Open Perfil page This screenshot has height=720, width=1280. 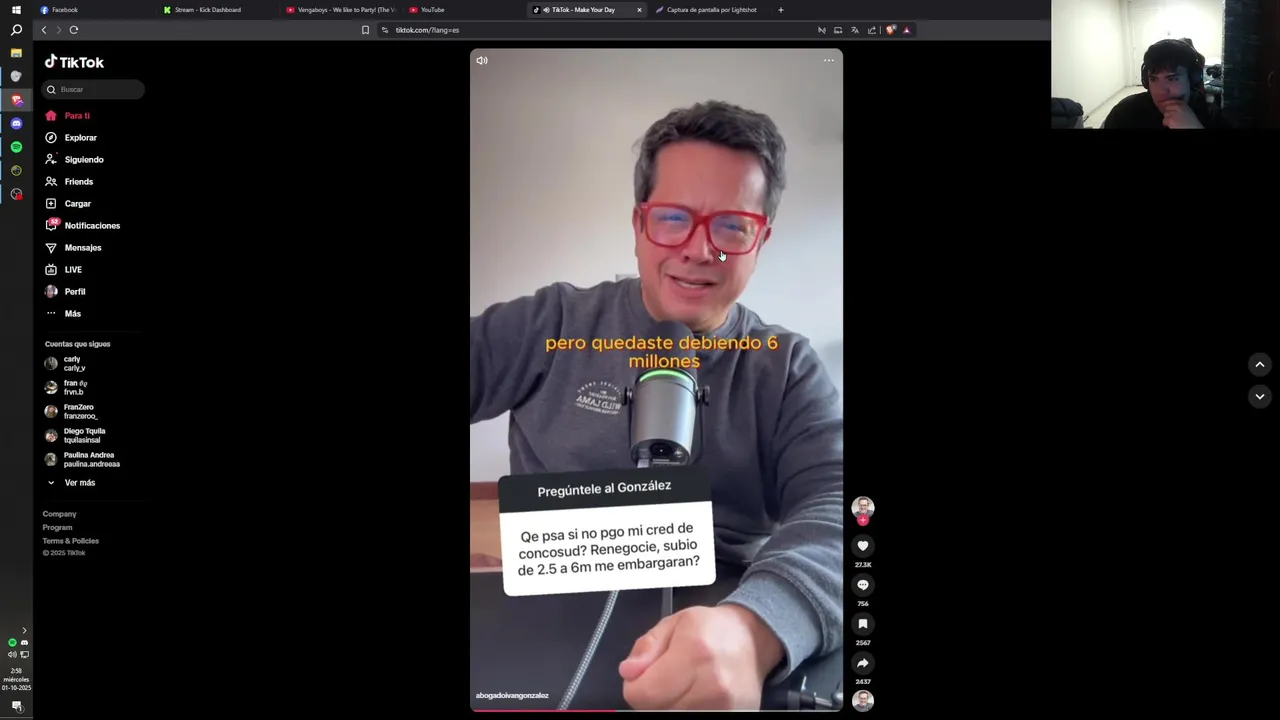click(x=65, y=292)
